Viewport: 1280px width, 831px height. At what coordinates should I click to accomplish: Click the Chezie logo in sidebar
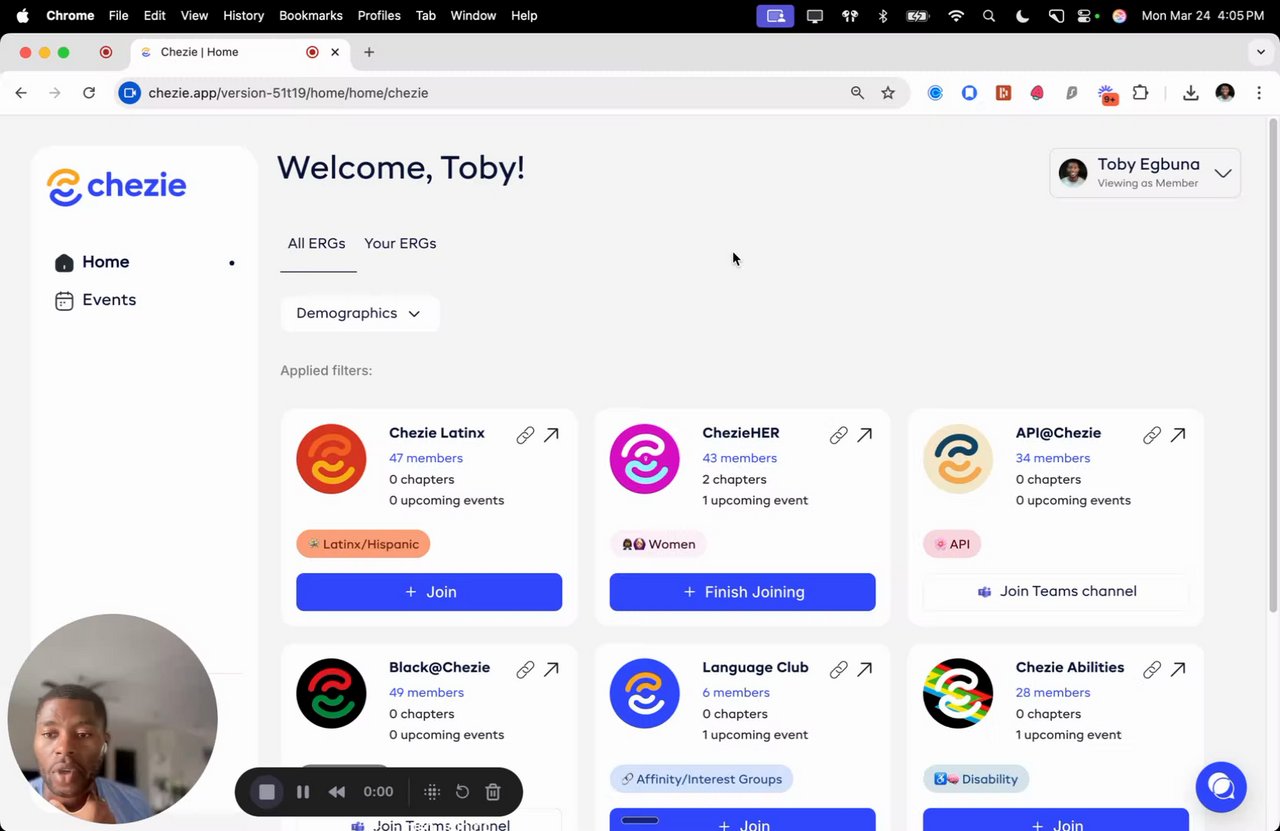(116, 187)
